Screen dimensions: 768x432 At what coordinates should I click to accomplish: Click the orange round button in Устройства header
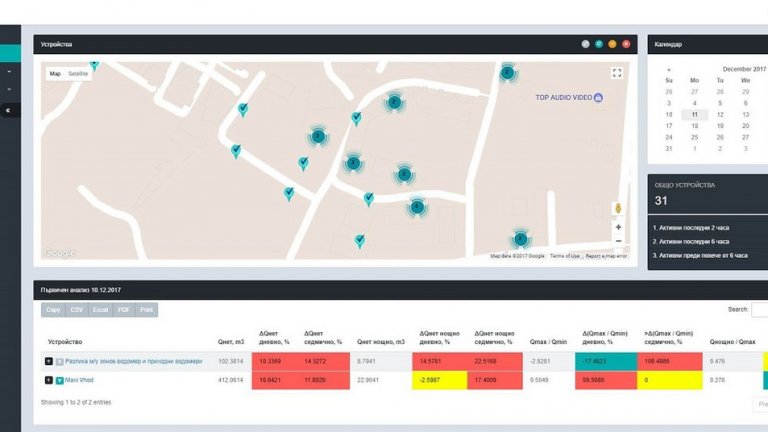coord(612,44)
